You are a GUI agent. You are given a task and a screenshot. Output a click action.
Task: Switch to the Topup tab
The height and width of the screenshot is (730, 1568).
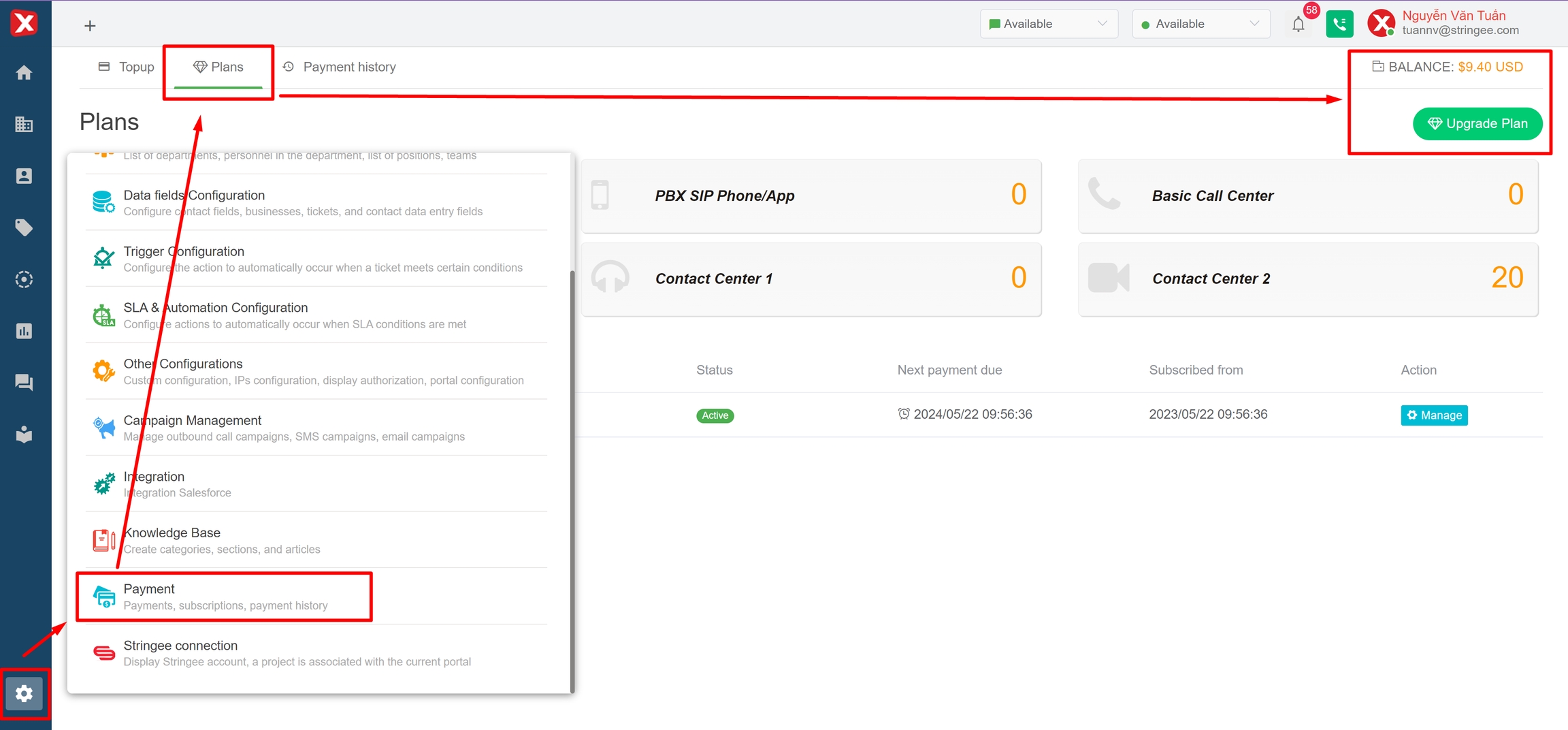click(127, 67)
